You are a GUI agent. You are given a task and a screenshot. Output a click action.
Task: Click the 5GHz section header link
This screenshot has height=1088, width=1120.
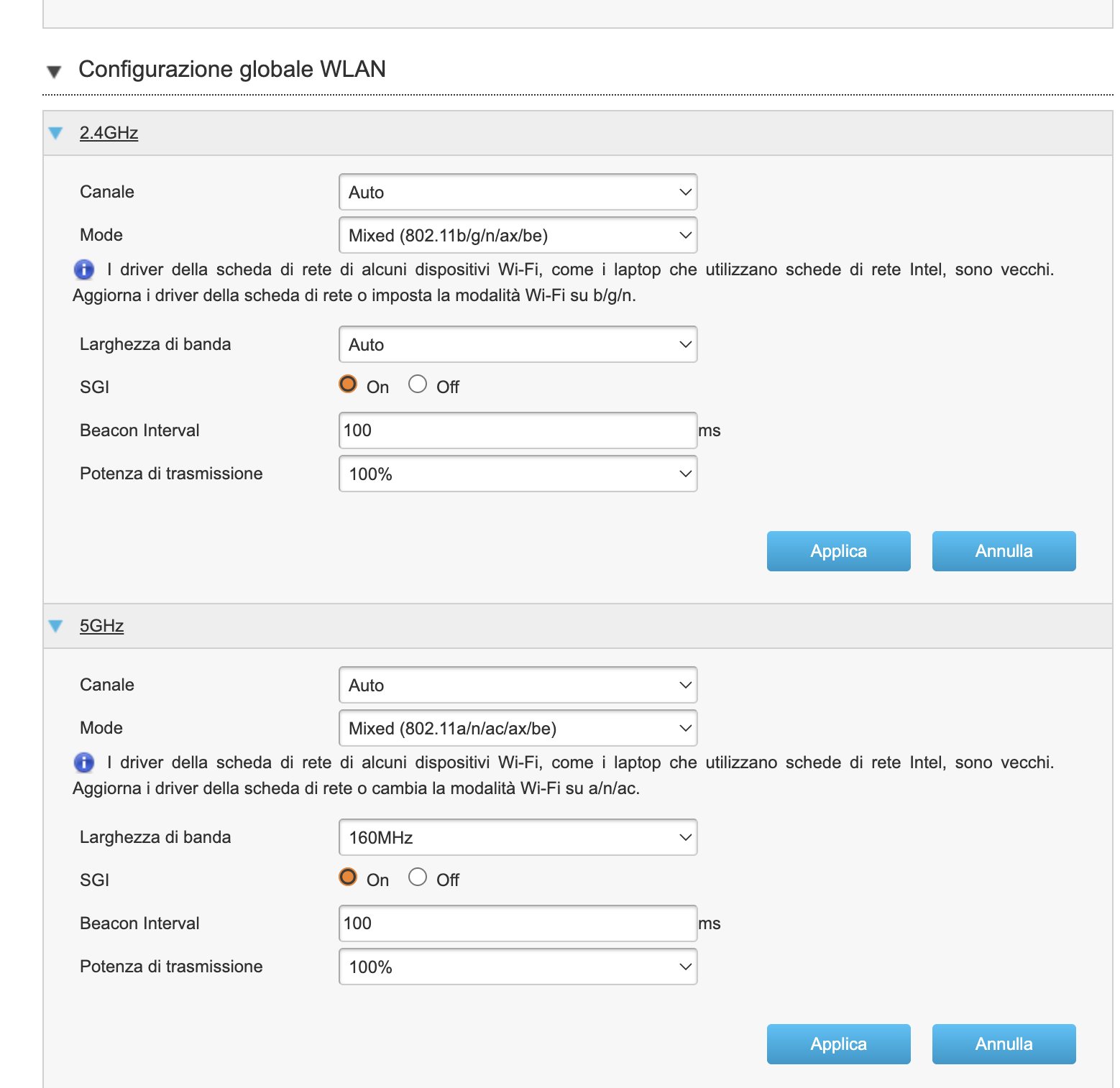coord(101,626)
